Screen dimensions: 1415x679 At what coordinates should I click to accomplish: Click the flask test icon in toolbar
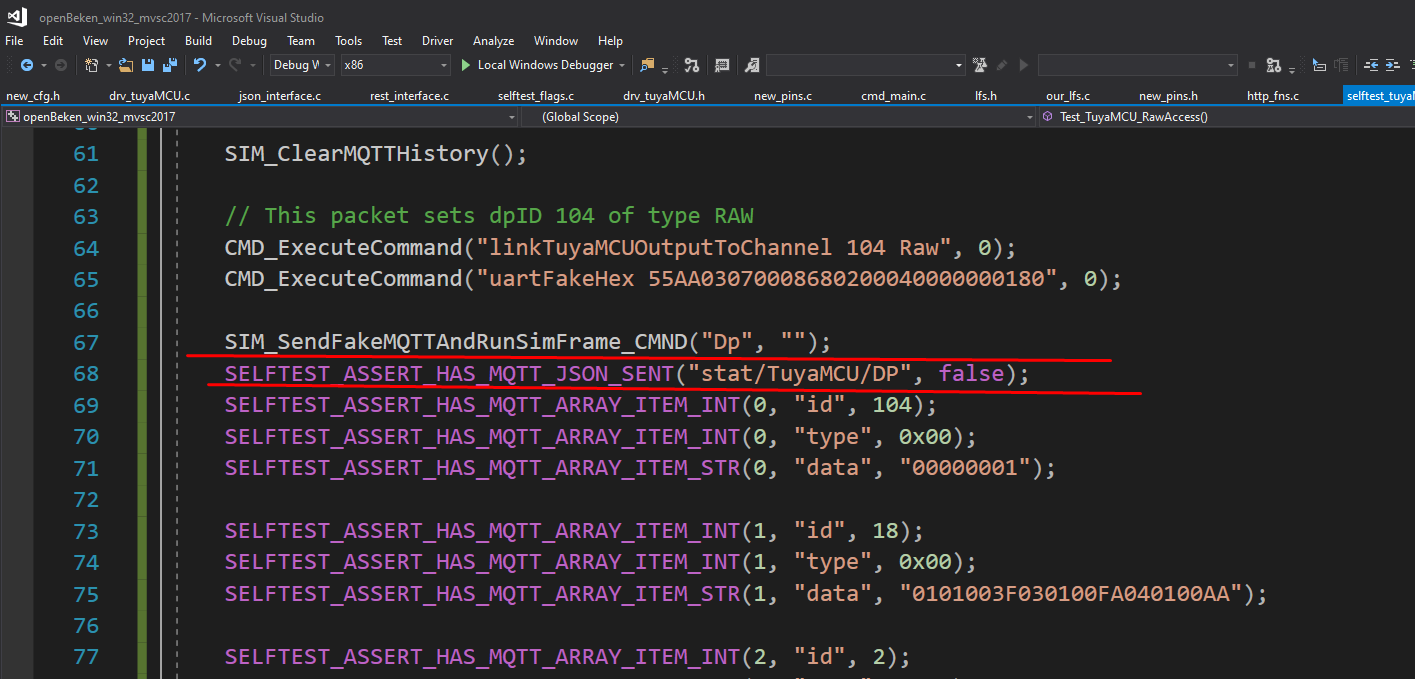979,65
